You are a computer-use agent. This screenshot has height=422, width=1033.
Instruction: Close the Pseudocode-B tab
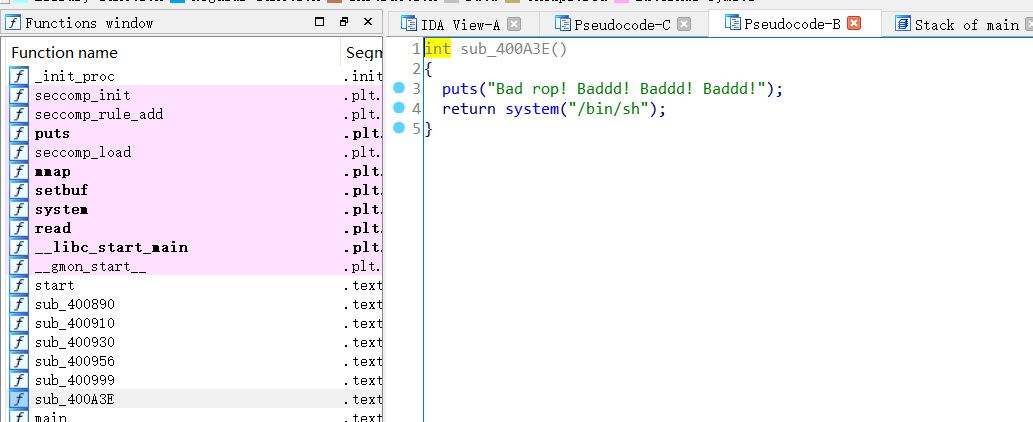click(854, 23)
